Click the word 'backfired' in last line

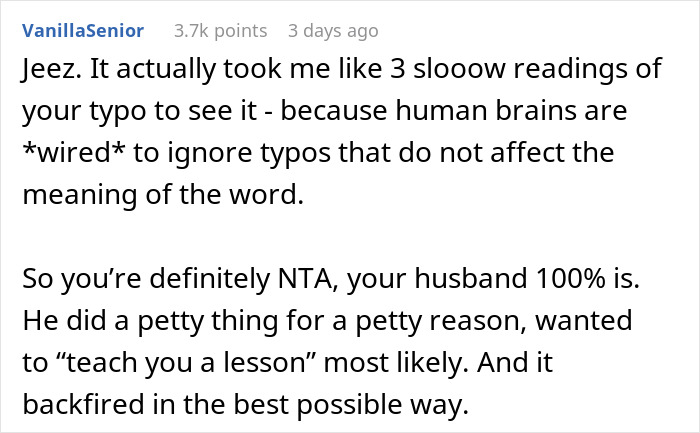click(x=83, y=404)
